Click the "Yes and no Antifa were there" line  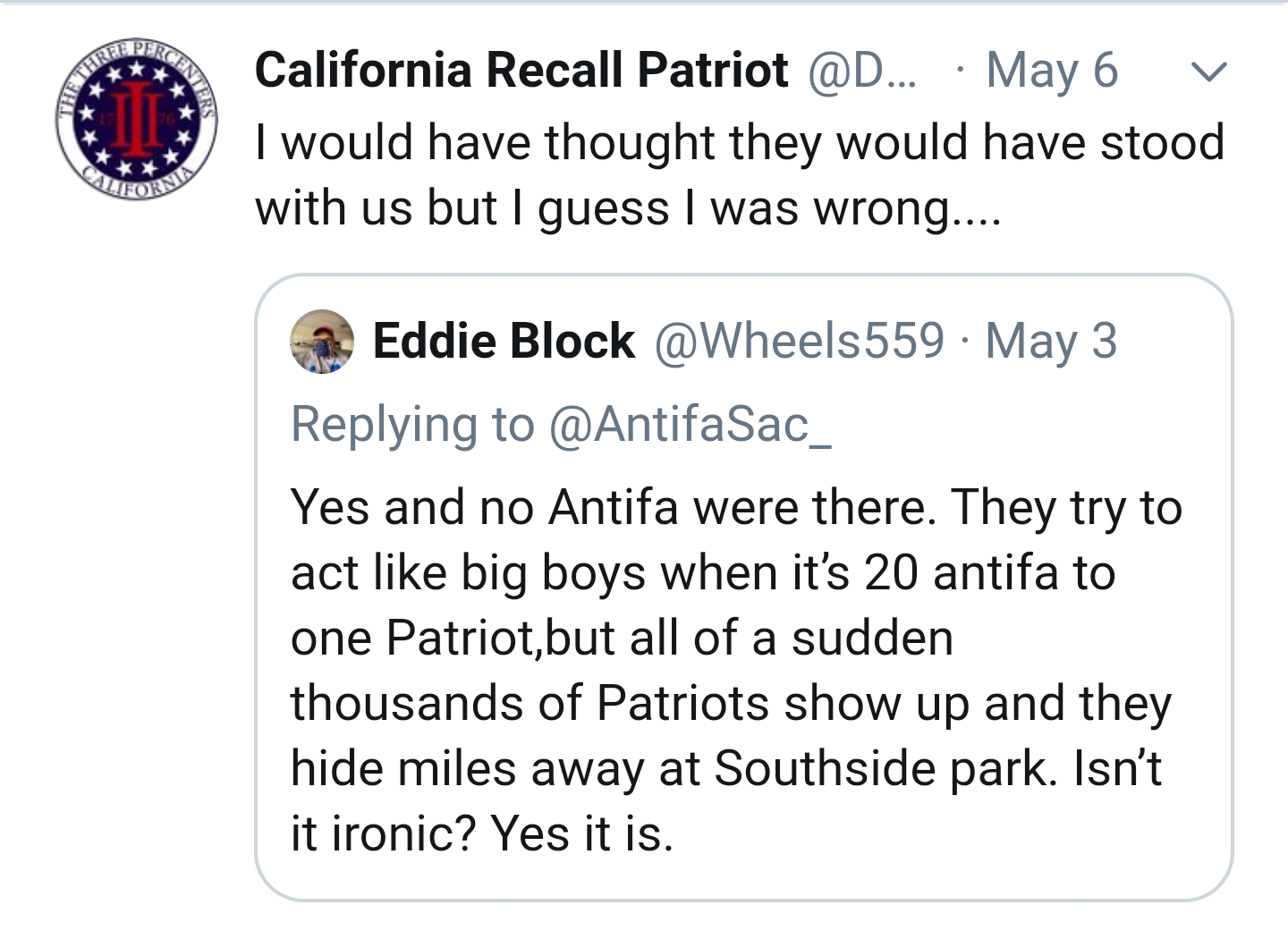click(736, 507)
